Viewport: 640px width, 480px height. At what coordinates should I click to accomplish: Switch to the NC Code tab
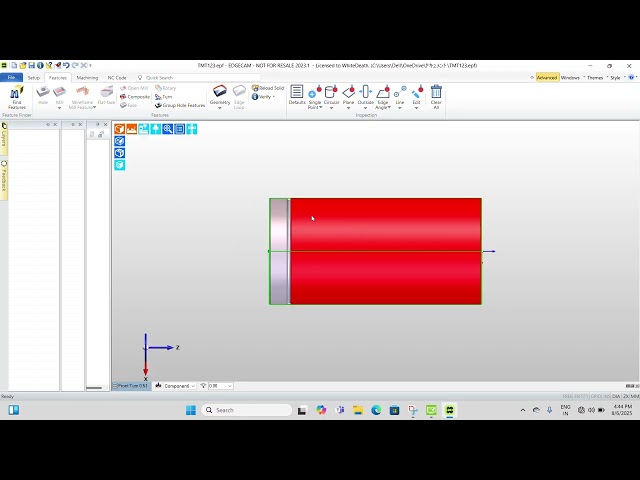[117, 78]
